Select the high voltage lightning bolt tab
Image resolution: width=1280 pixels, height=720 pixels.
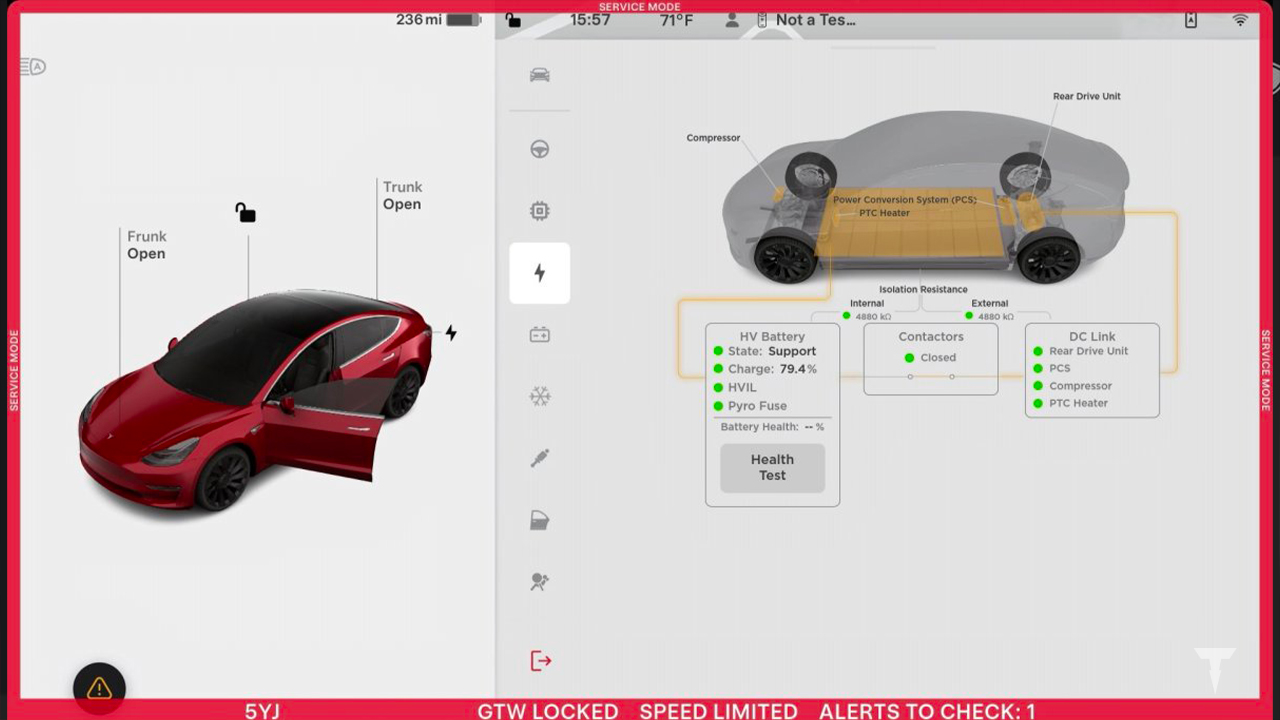click(539, 273)
